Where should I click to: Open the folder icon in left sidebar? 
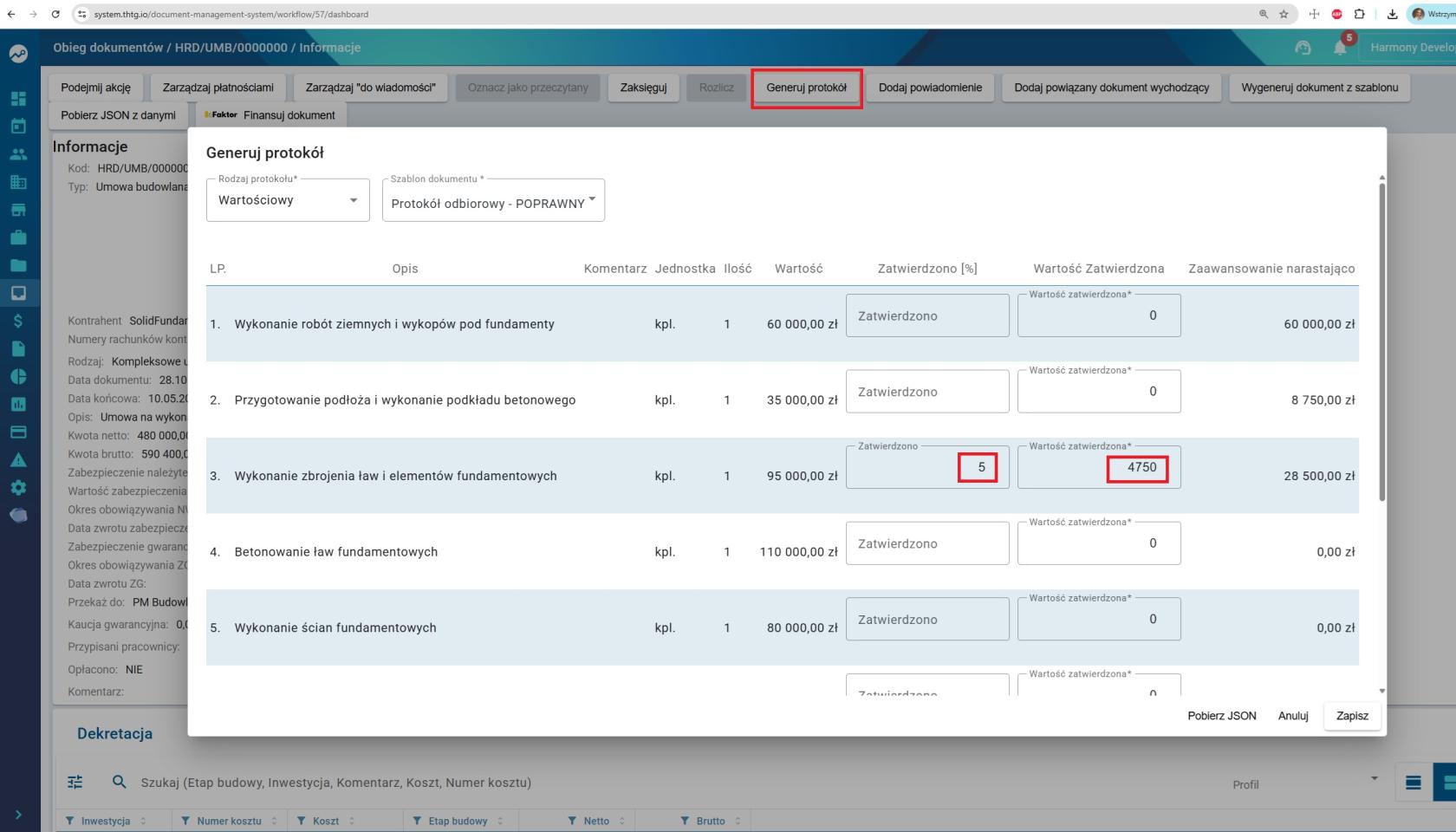click(18, 265)
